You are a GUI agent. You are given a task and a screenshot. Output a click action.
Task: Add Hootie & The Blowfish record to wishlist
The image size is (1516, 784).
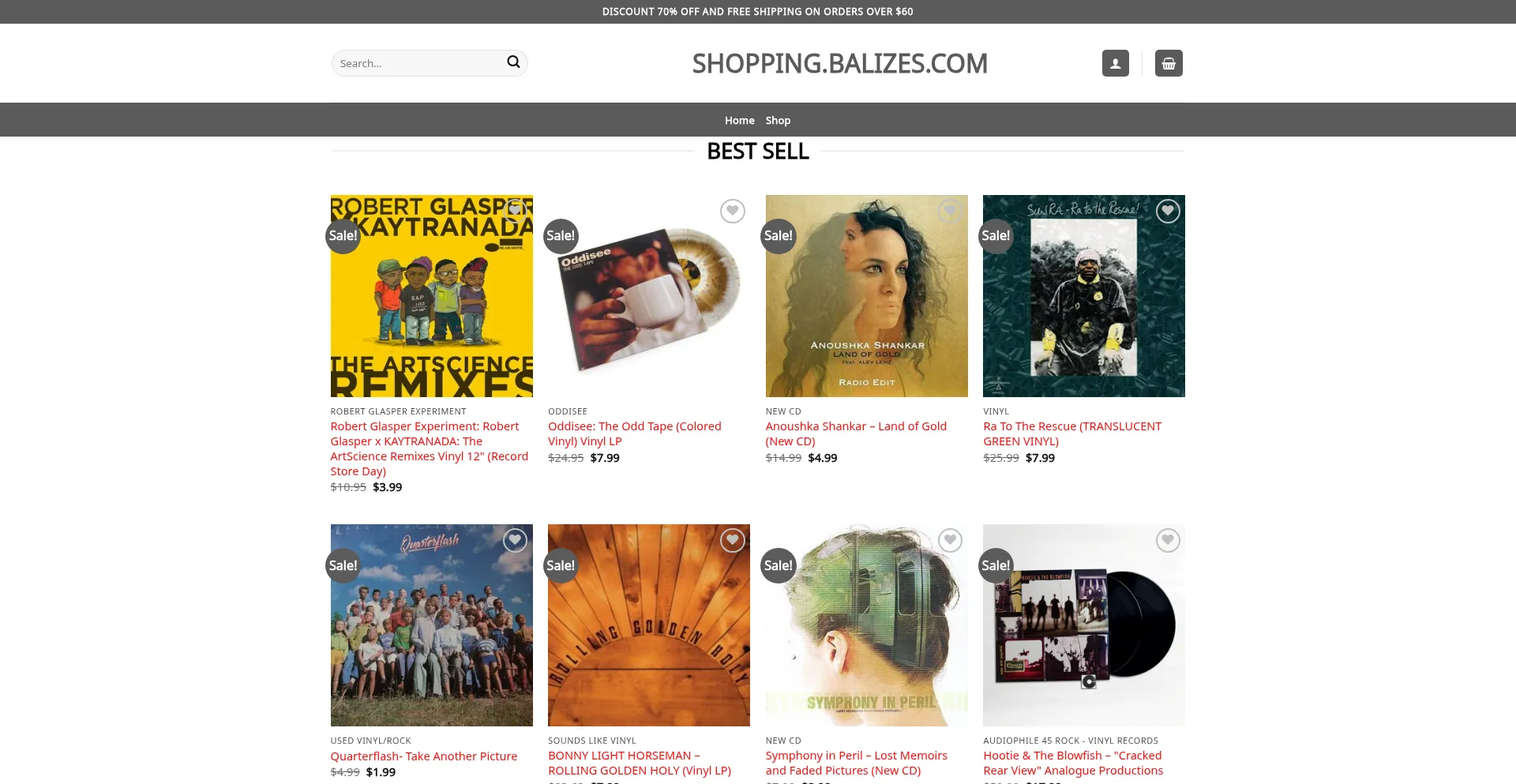point(1168,540)
